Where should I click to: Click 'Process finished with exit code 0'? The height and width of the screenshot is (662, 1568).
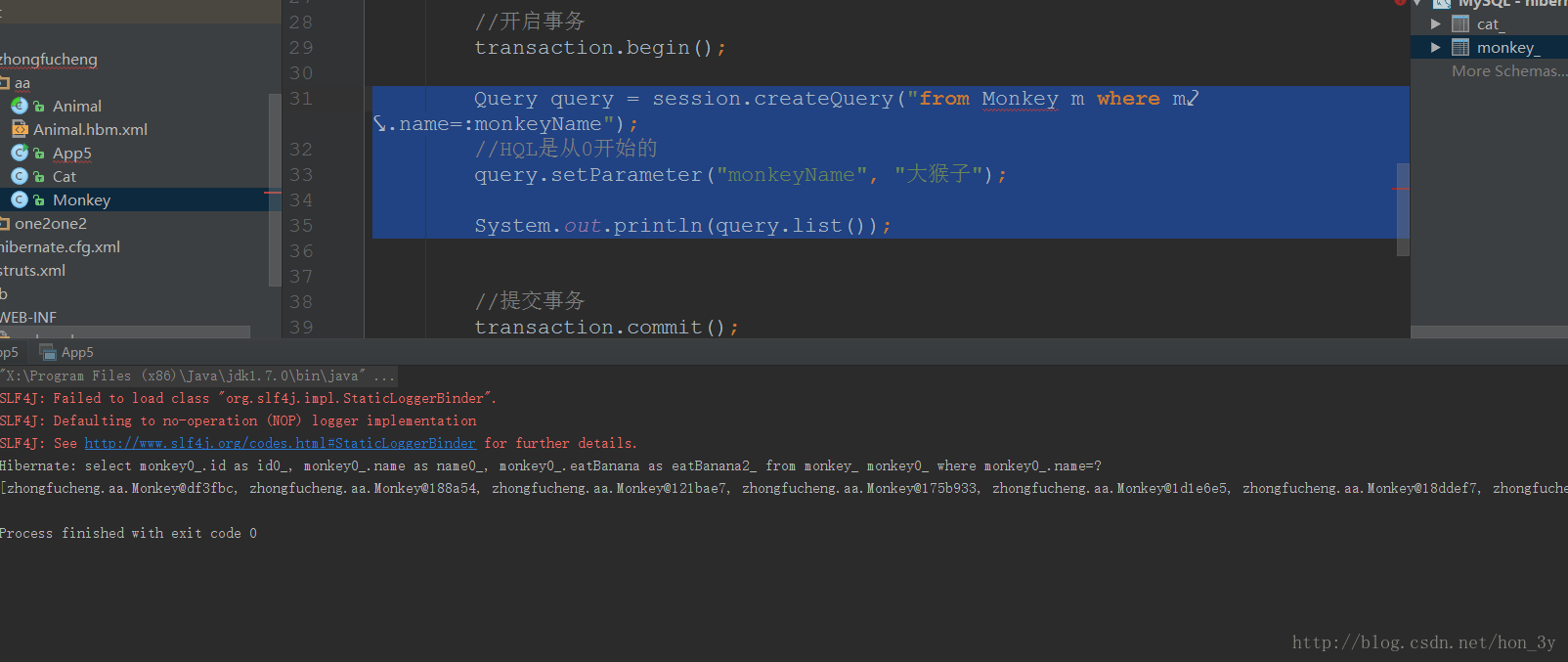(x=128, y=533)
